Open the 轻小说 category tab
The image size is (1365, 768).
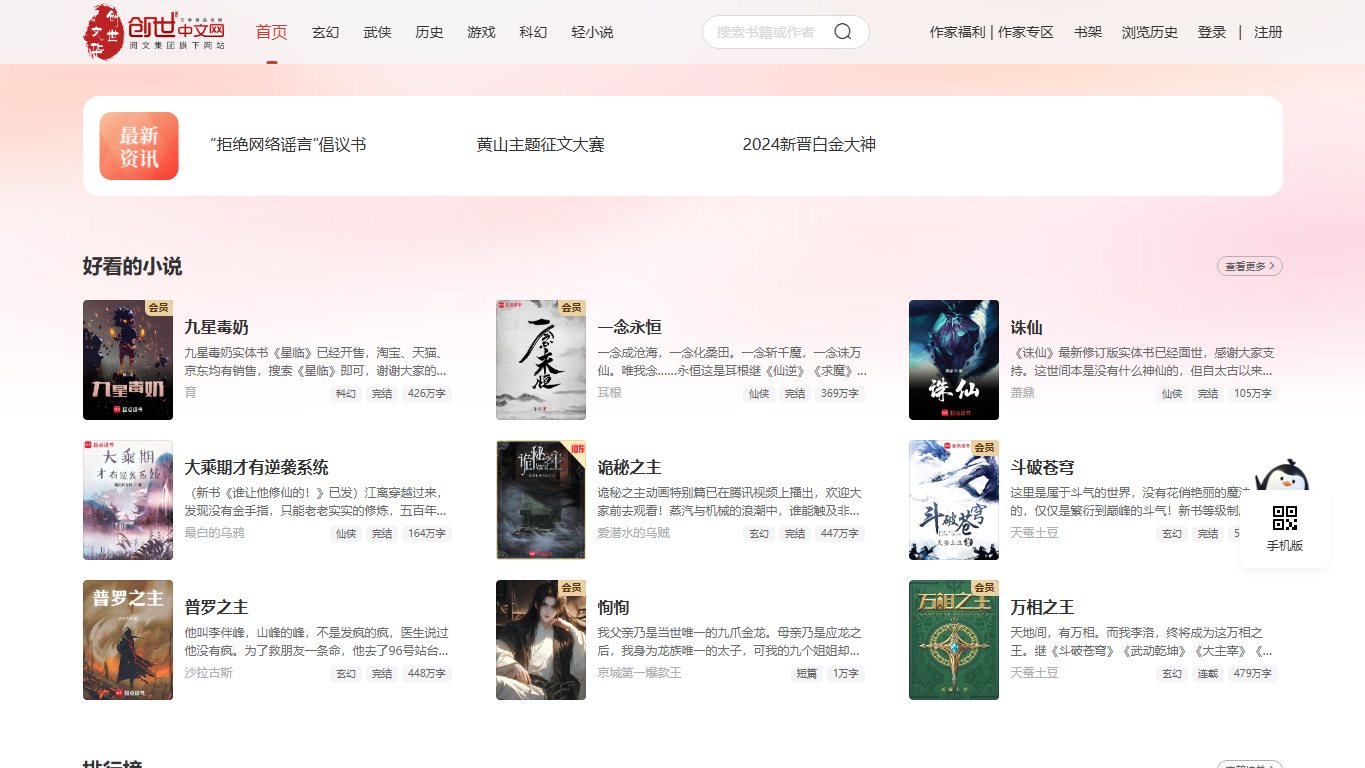coord(592,32)
